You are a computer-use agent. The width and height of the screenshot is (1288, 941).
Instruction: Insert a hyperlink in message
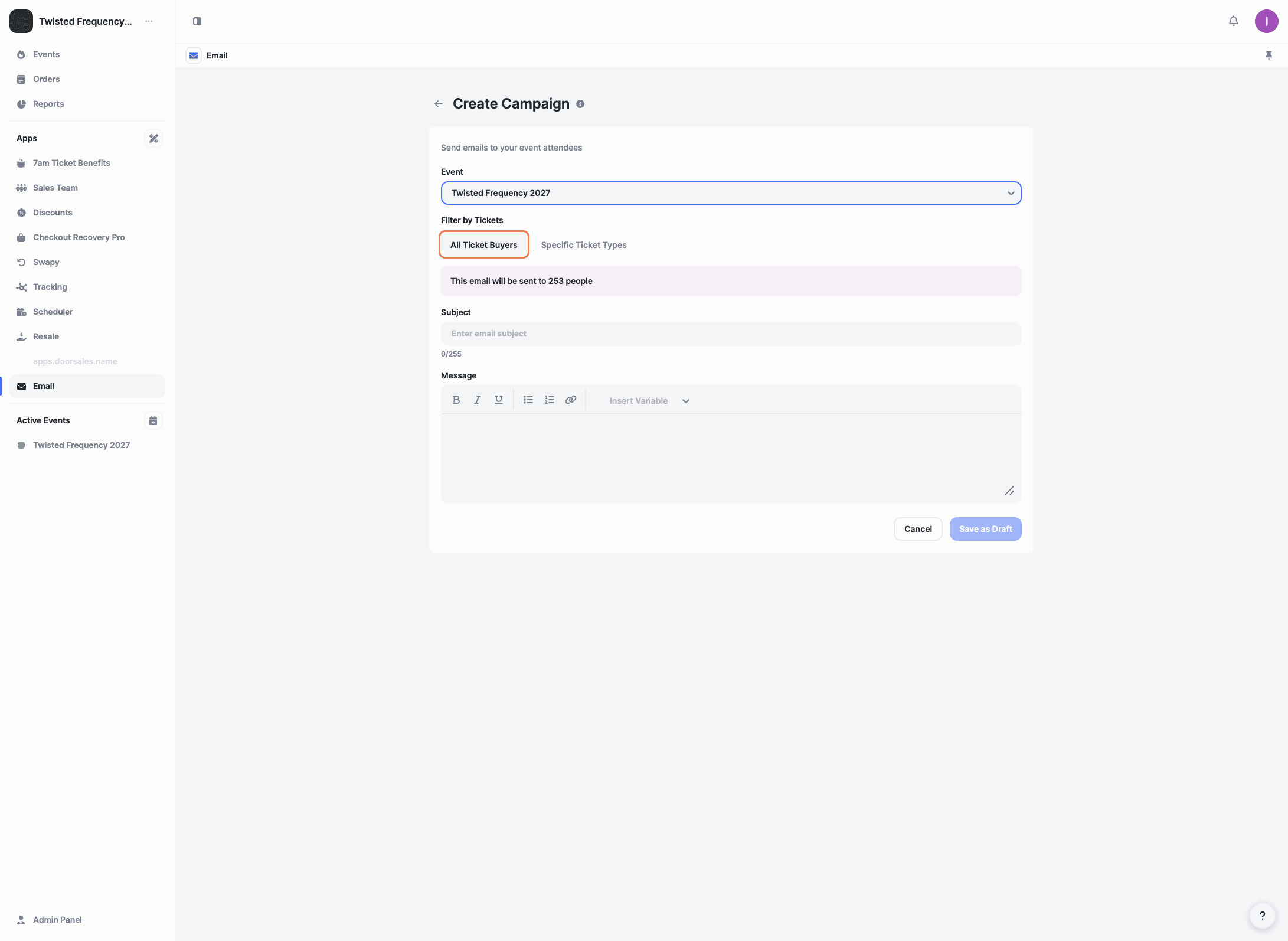point(570,400)
